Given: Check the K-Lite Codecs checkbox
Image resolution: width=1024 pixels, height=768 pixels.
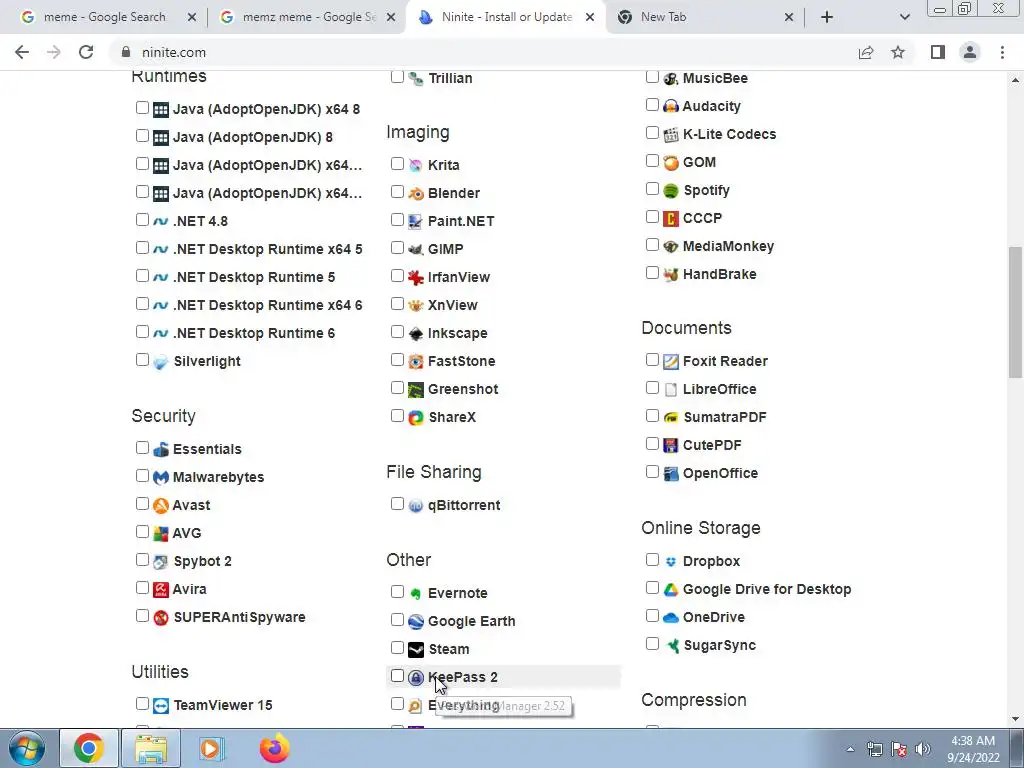Looking at the screenshot, I should click(652, 133).
